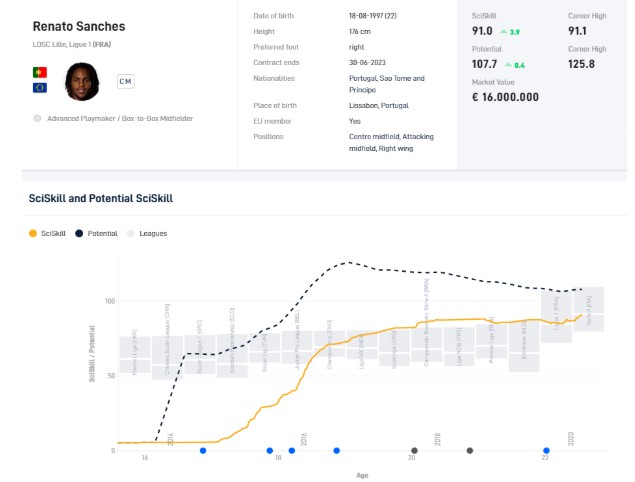The image size is (635, 482).
Task: Click Advanced Playmaker / Box-to-Box Midfielder text
Action: pos(120,118)
